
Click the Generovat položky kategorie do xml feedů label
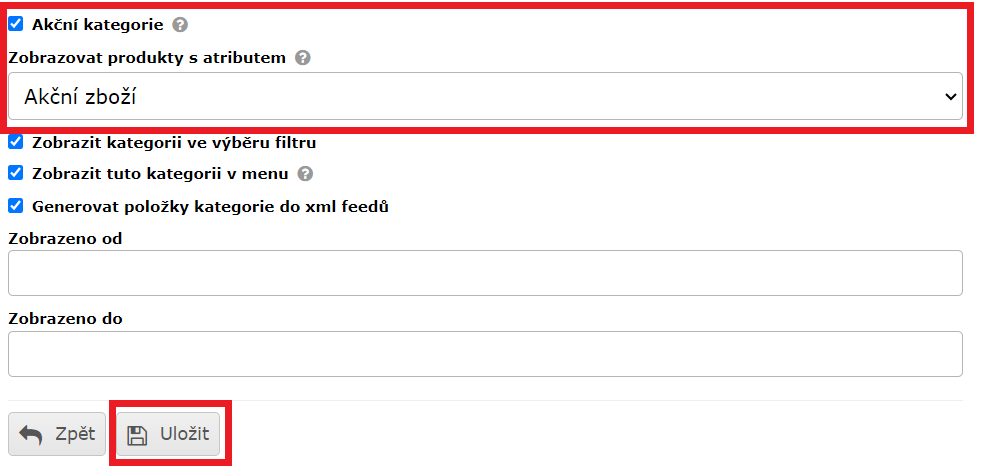click(210, 207)
